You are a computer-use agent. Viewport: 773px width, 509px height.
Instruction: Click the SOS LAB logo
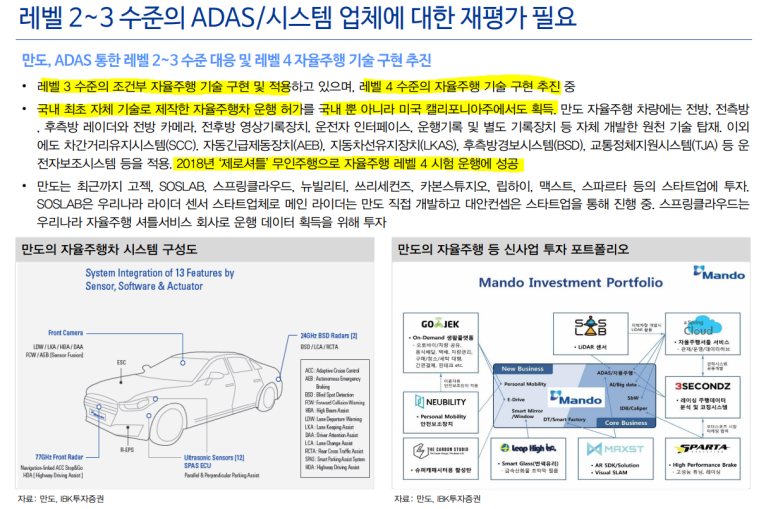click(x=590, y=327)
